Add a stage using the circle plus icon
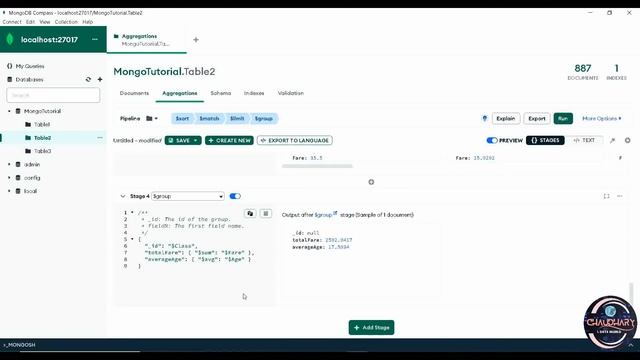The width and height of the screenshot is (640, 360). click(371, 182)
